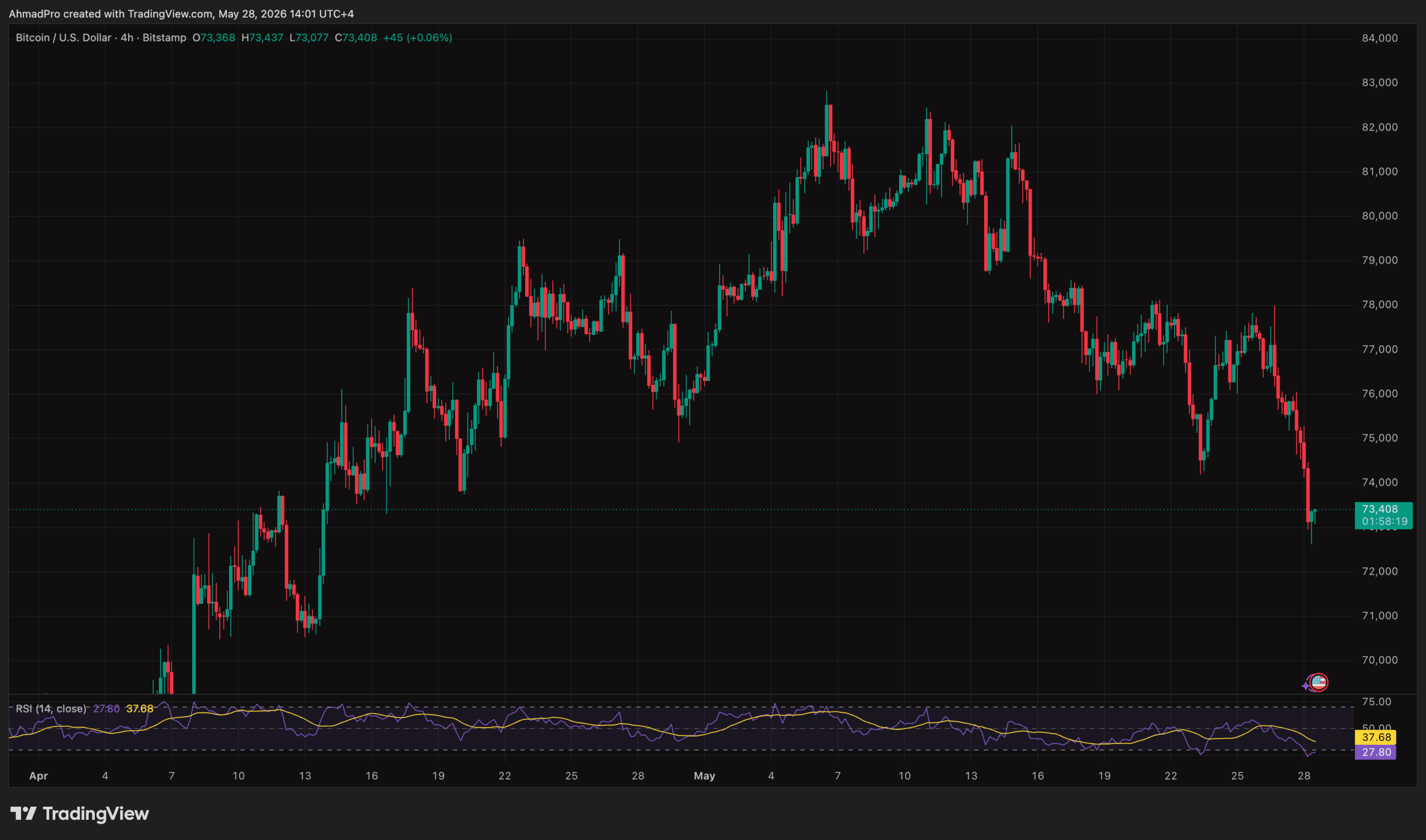
Task: Click the 75.00 label on the RSI scale
Action: click(x=1376, y=702)
